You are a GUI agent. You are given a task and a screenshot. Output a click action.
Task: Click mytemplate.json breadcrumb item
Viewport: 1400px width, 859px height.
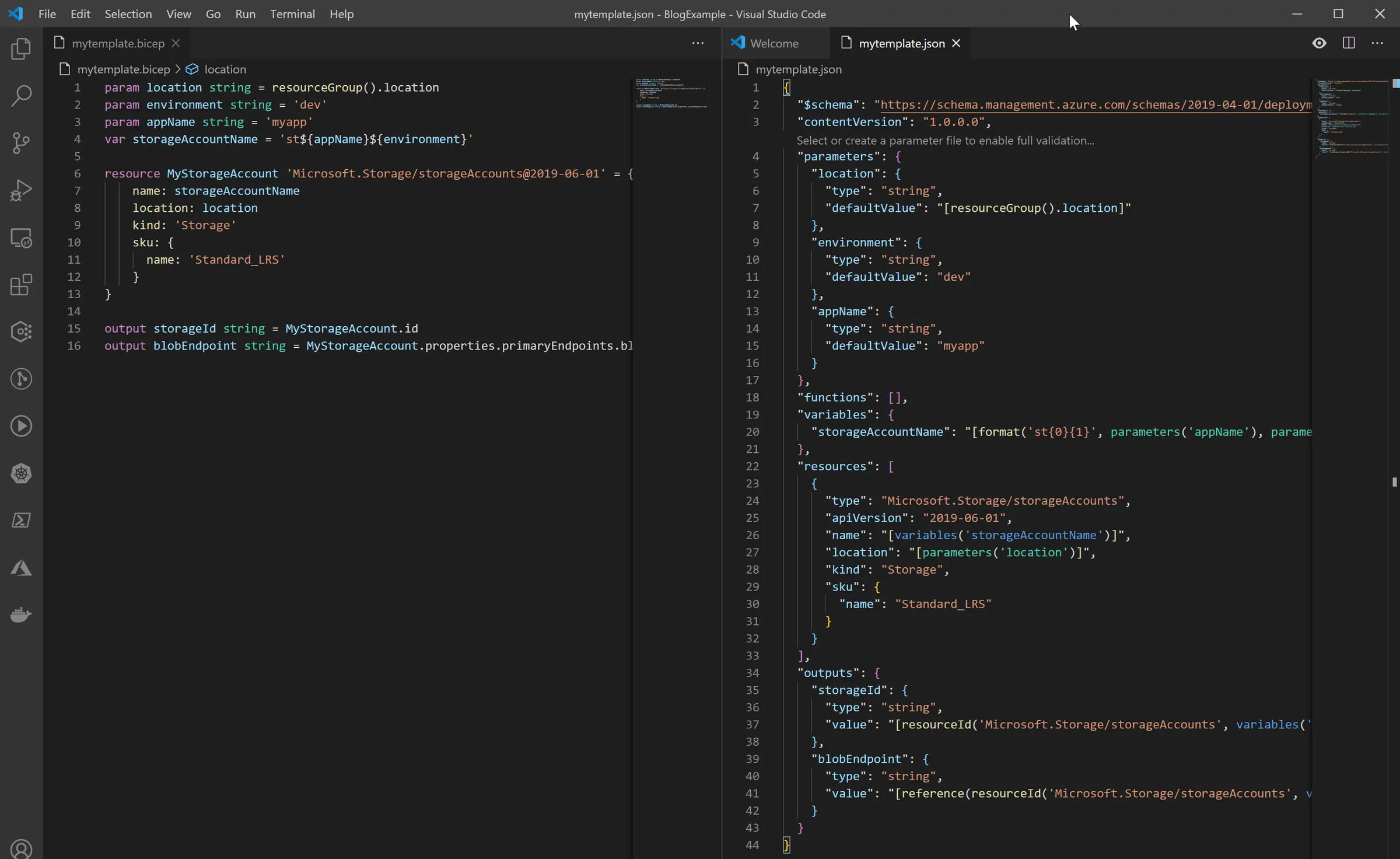tap(790, 69)
